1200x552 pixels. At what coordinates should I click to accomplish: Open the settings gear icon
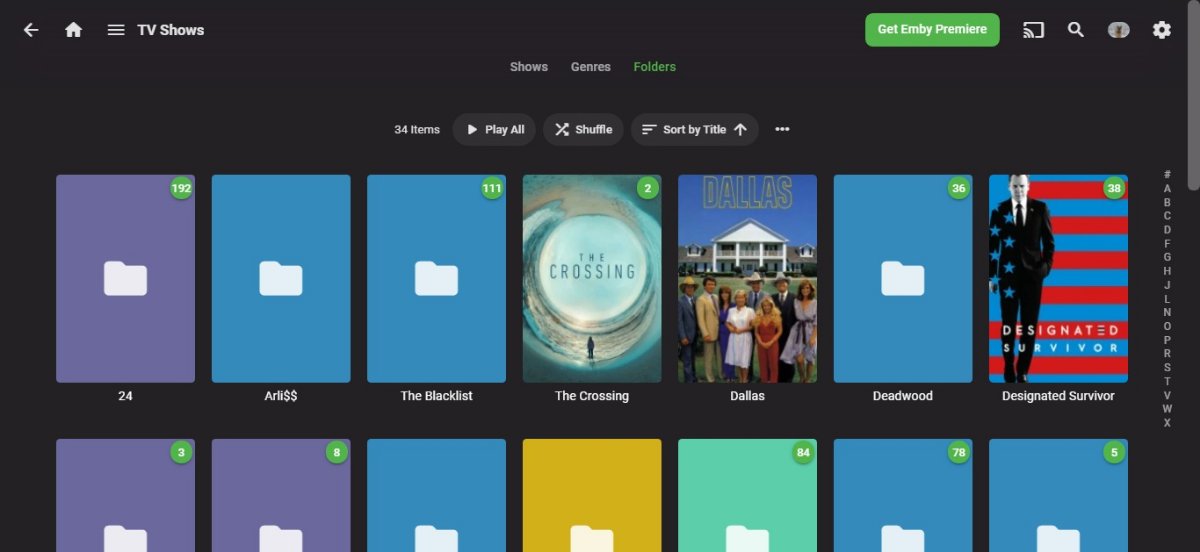(1161, 30)
